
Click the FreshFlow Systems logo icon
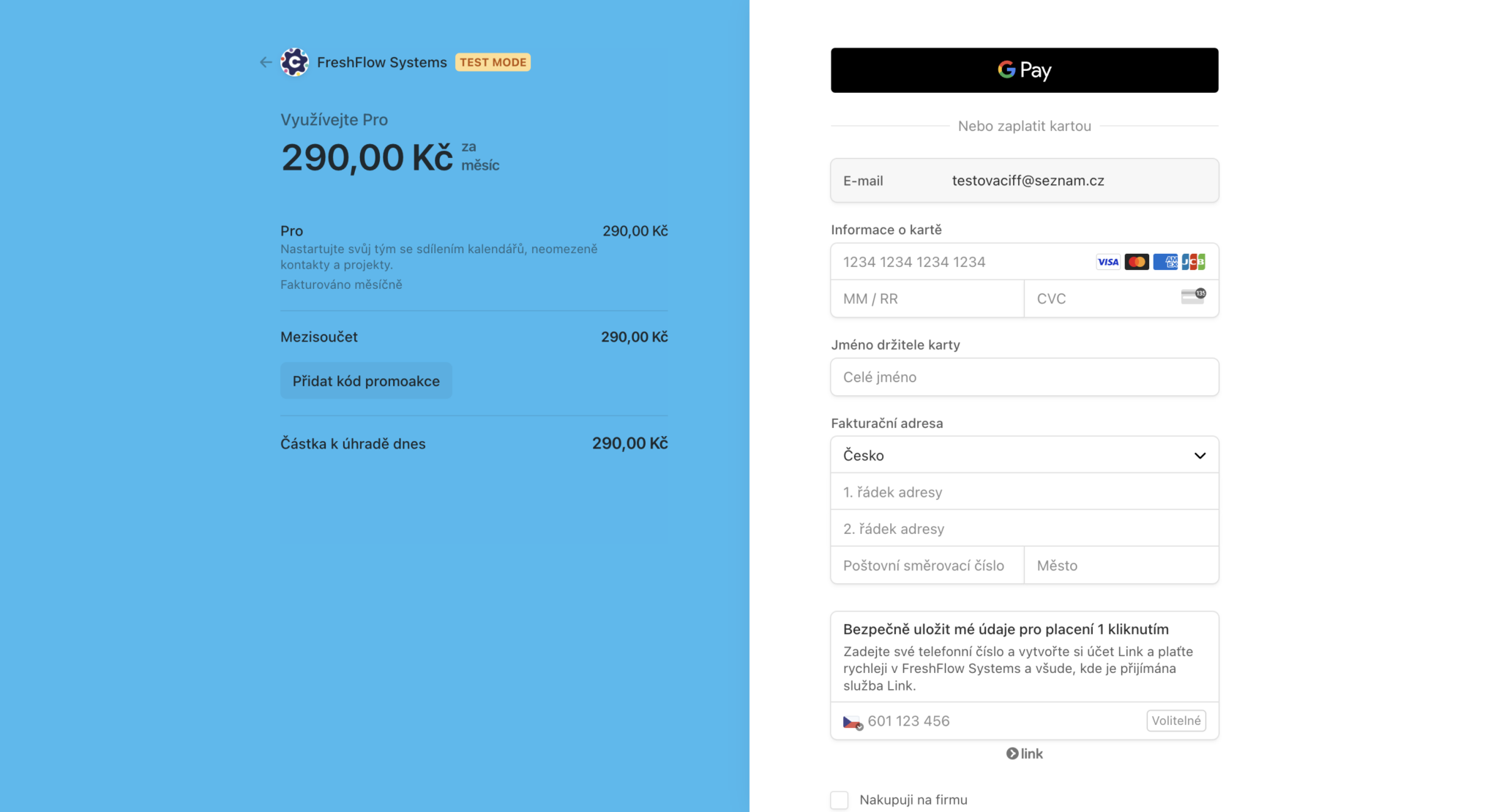tap(294, 63)
